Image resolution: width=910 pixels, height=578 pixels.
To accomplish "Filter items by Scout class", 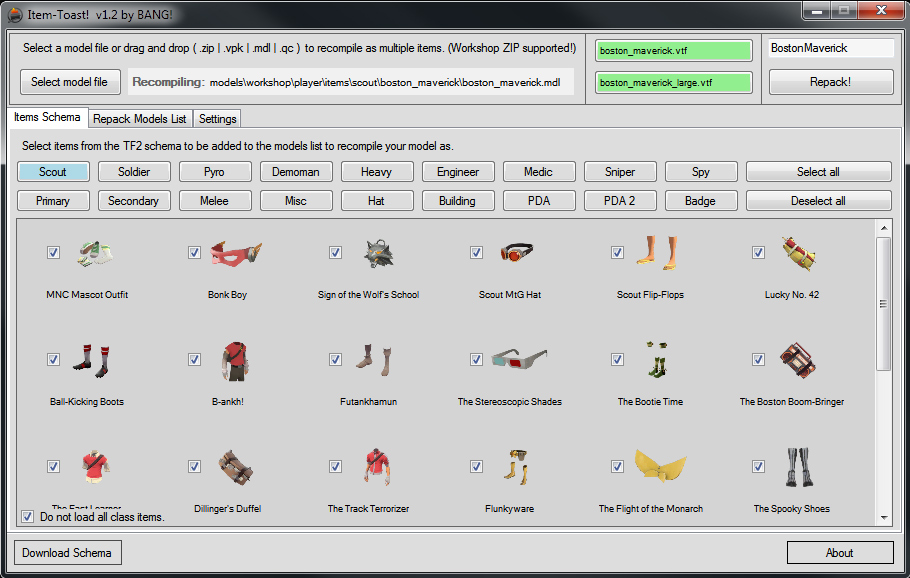I will tap(53, 172).
